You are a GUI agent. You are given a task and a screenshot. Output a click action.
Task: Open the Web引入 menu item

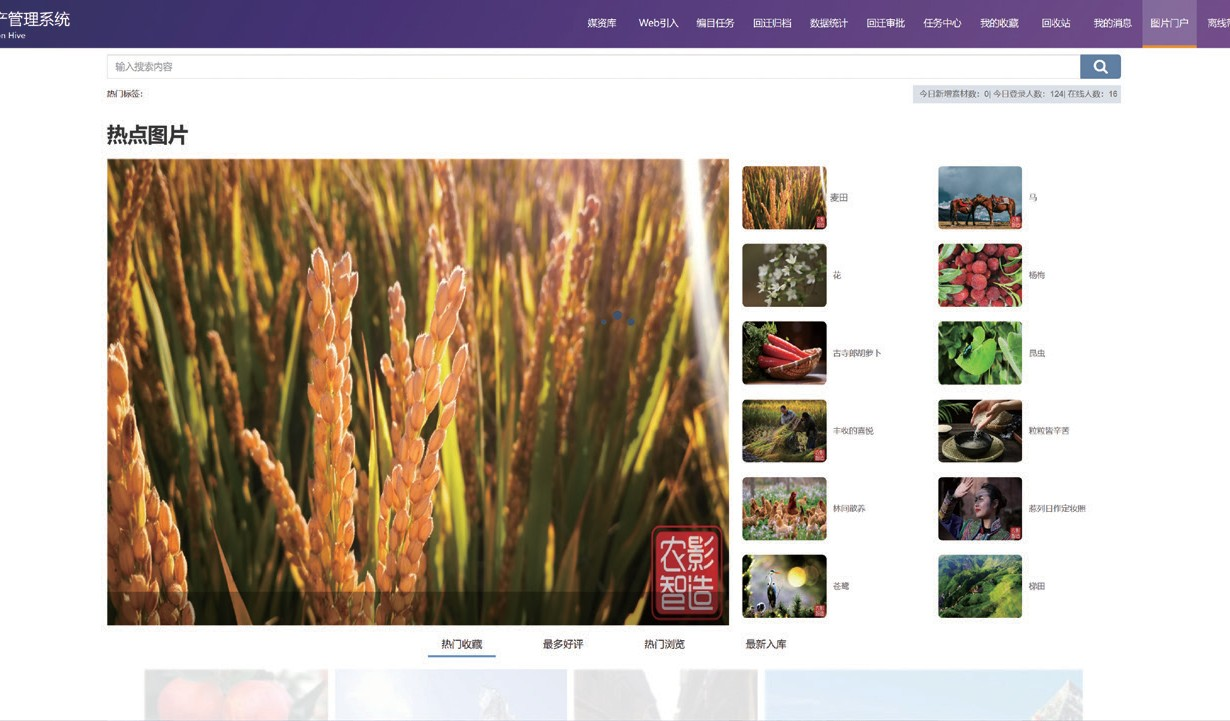click(658, 23)
